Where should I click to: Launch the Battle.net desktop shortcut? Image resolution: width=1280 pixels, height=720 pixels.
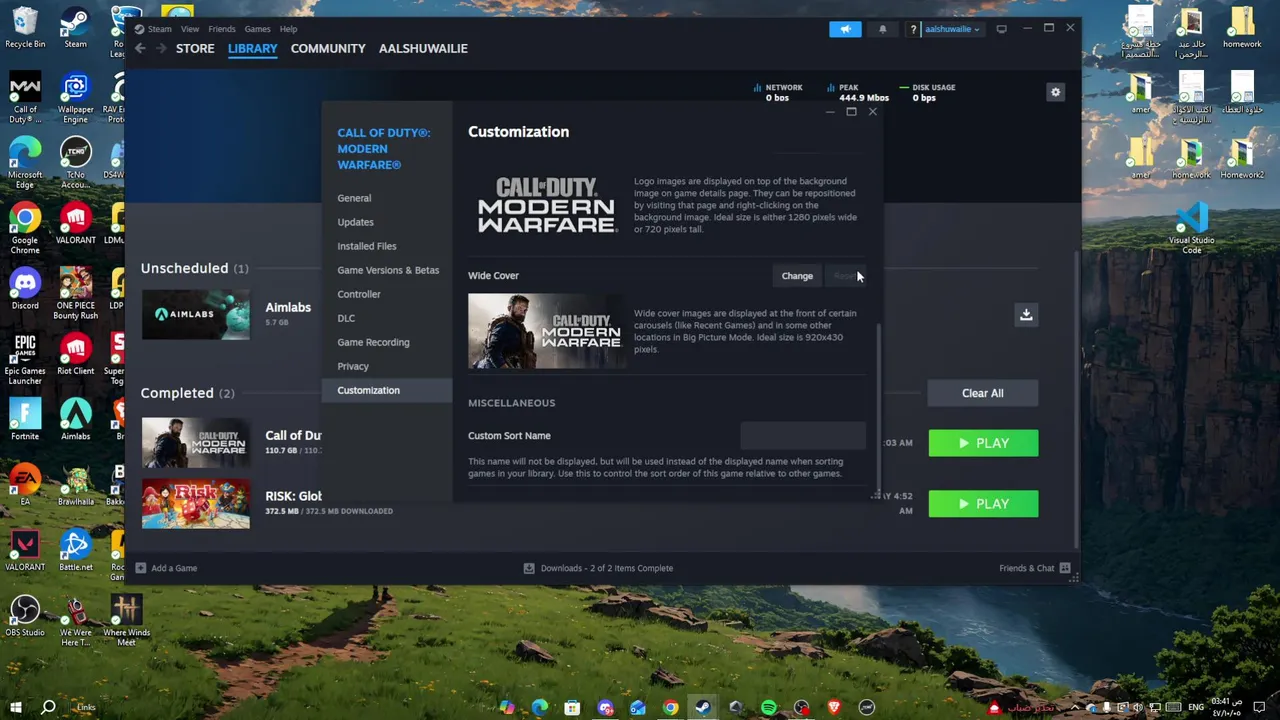click(75, 550)
